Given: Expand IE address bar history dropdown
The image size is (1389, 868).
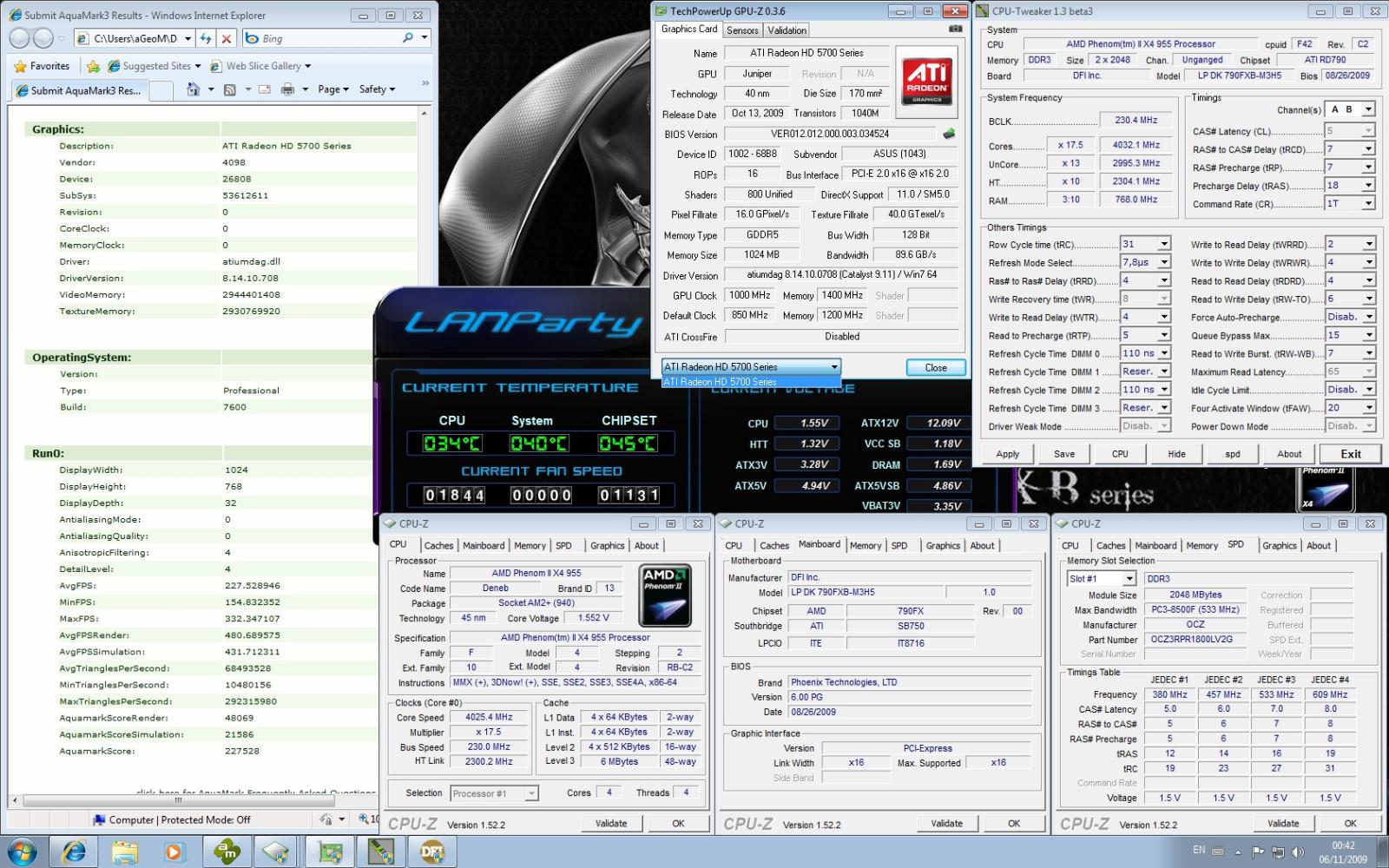Looking at the screenshot, I should [188, 38].
